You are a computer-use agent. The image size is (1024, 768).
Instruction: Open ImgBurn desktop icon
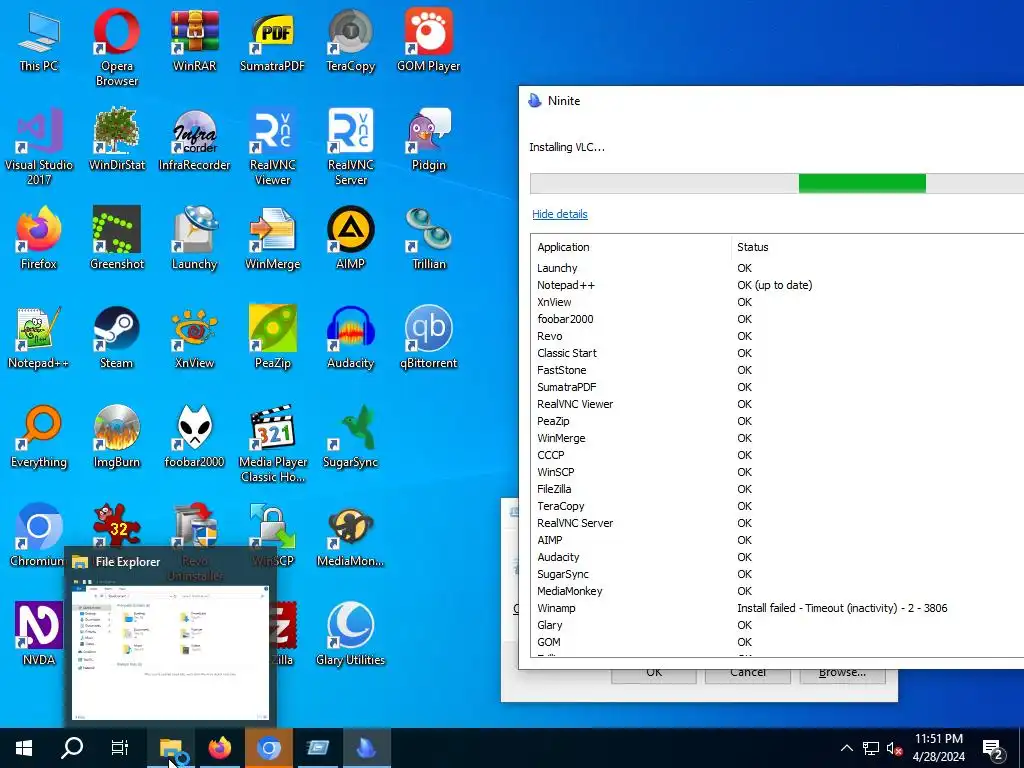click(116, 437)
